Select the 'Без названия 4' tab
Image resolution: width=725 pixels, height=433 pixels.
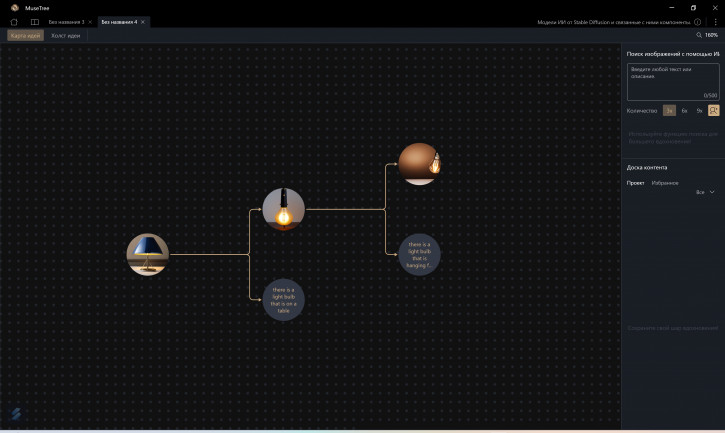119,22
